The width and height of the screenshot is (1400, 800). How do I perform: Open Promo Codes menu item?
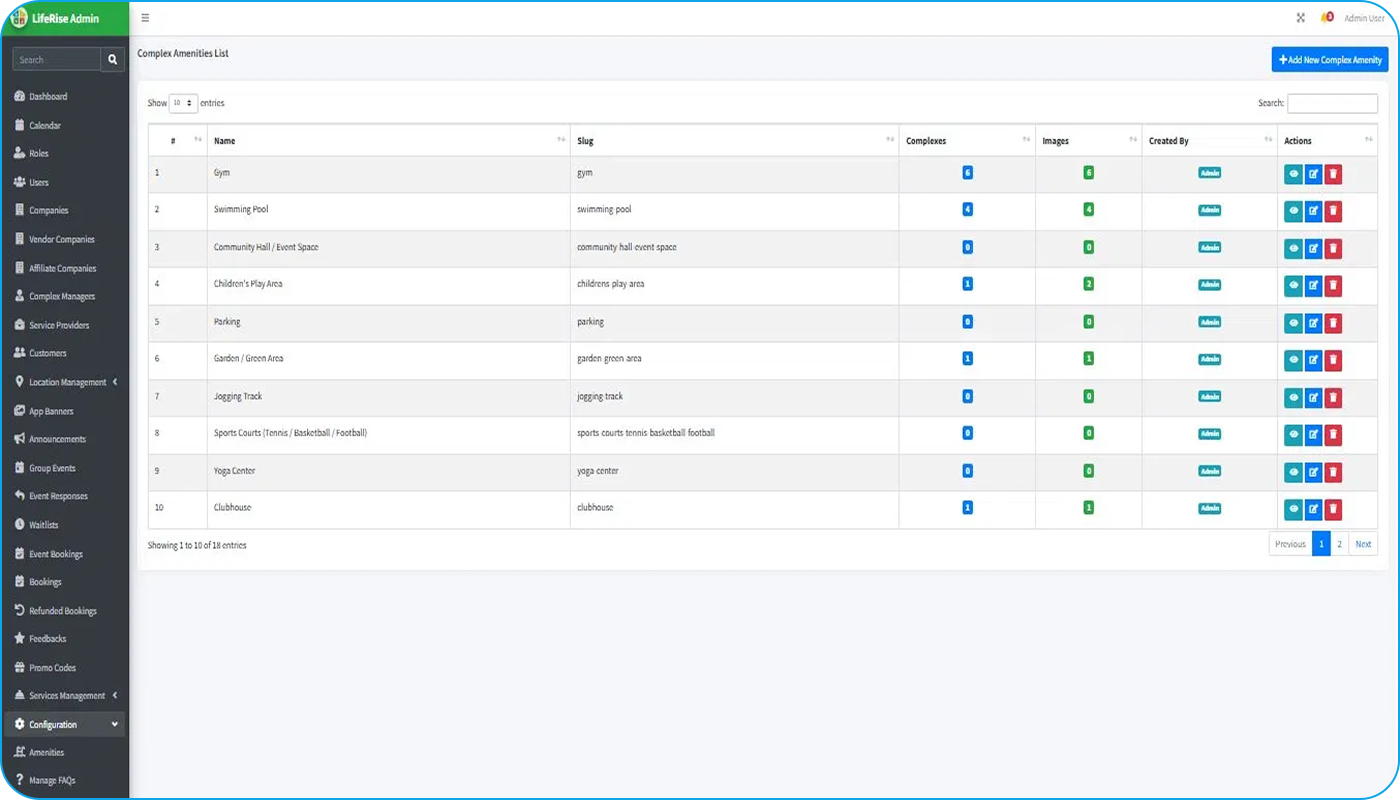[52, 668]
